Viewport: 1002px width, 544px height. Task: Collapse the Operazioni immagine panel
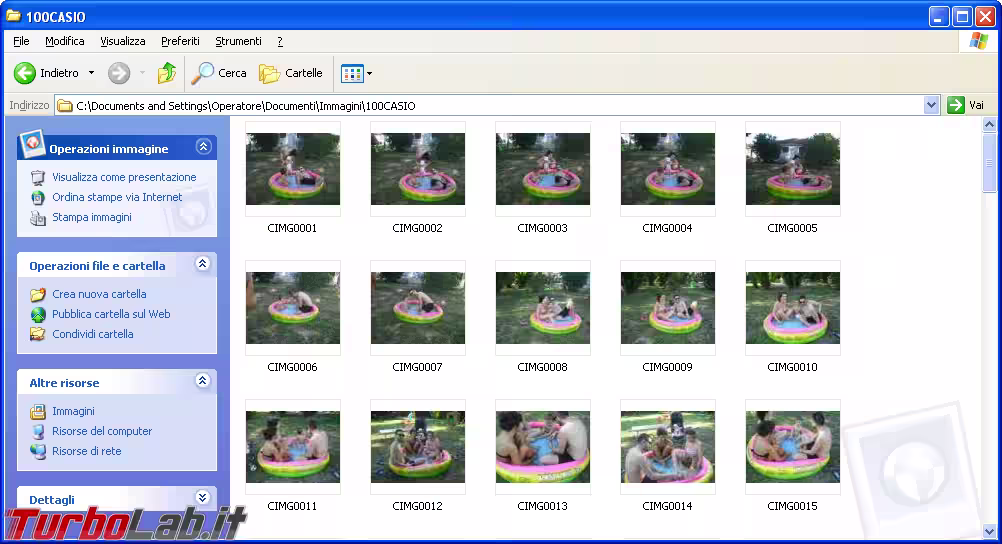tap(203, 147)
